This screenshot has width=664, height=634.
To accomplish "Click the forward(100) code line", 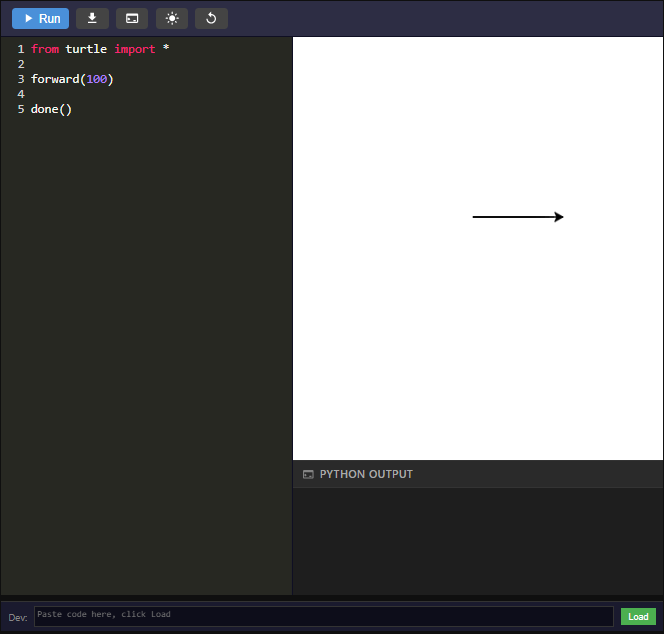I will pos(72,79).
